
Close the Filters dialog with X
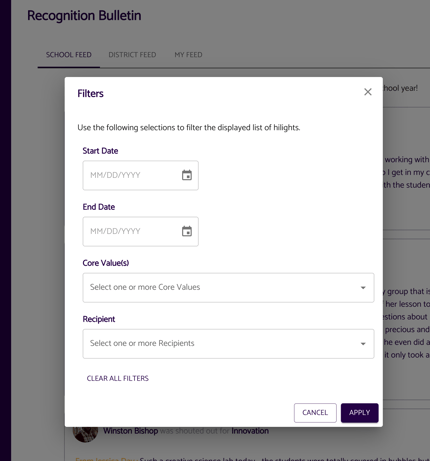368,92
